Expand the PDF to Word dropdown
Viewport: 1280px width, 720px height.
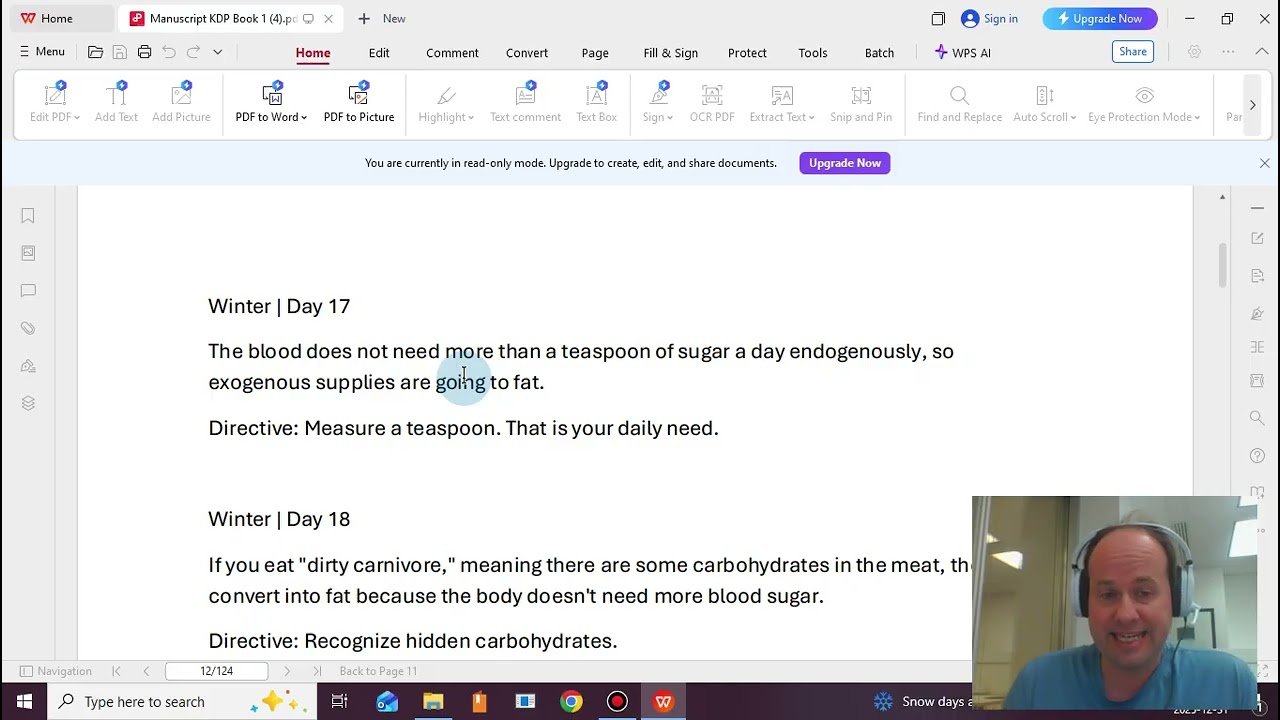pyautogui.click(x=304, y=118)
